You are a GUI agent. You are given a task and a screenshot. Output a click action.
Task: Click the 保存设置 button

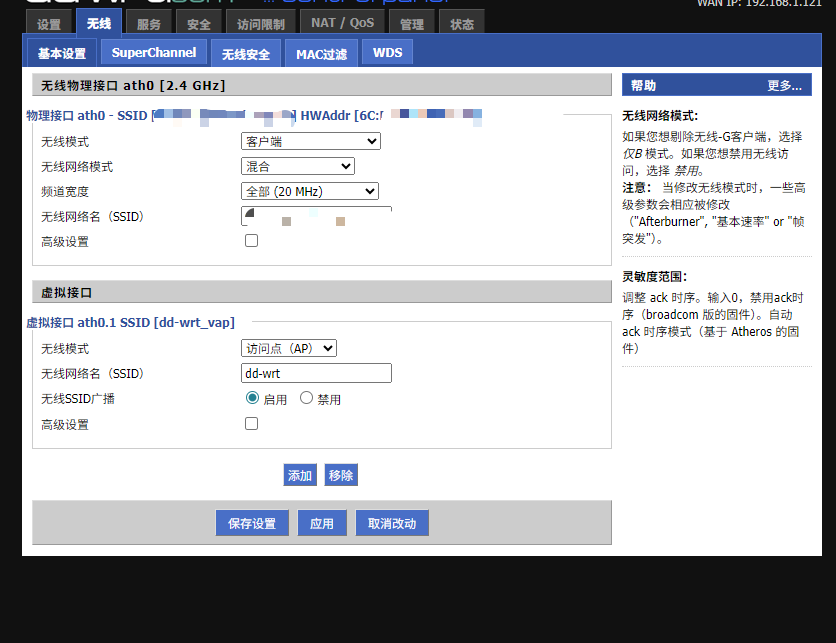coord(252,523)
